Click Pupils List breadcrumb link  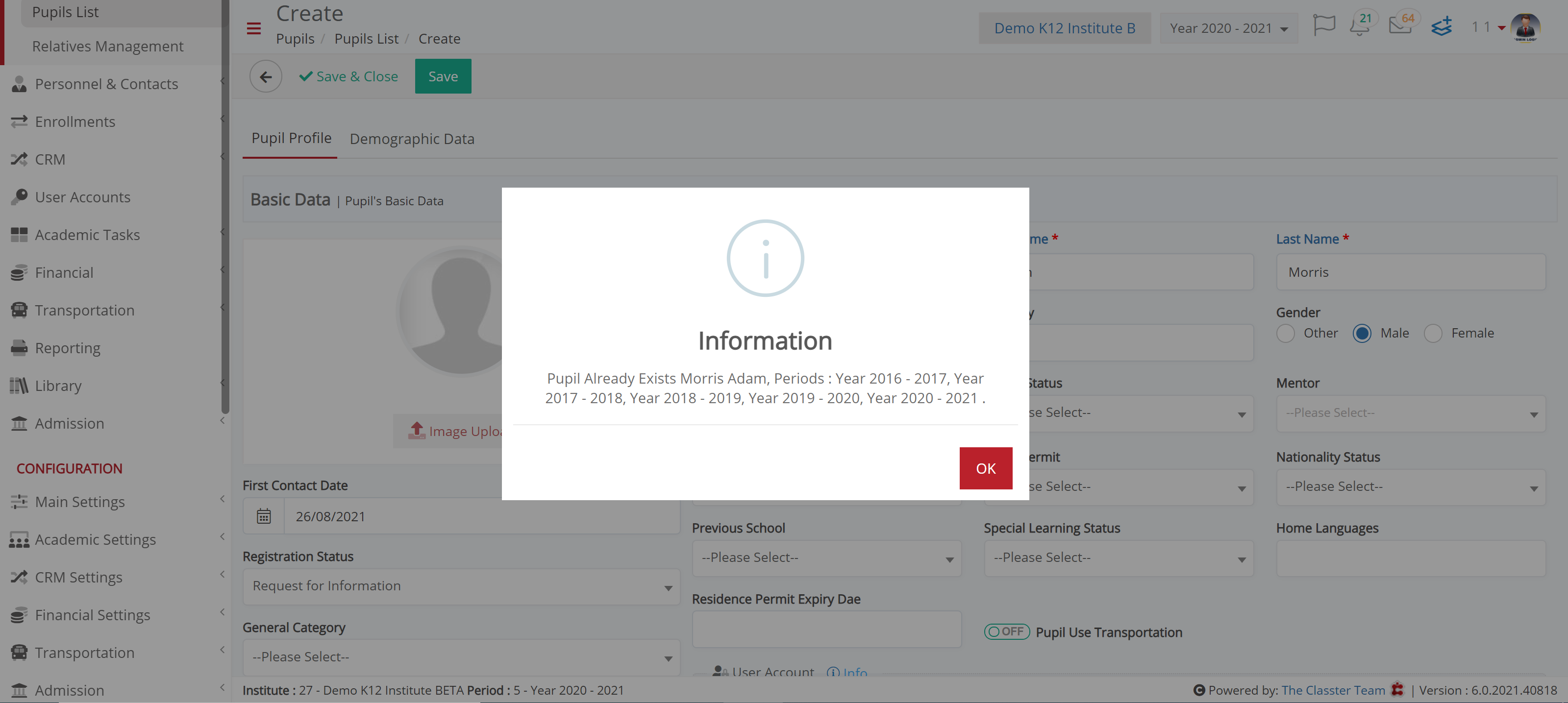[366, 39]
